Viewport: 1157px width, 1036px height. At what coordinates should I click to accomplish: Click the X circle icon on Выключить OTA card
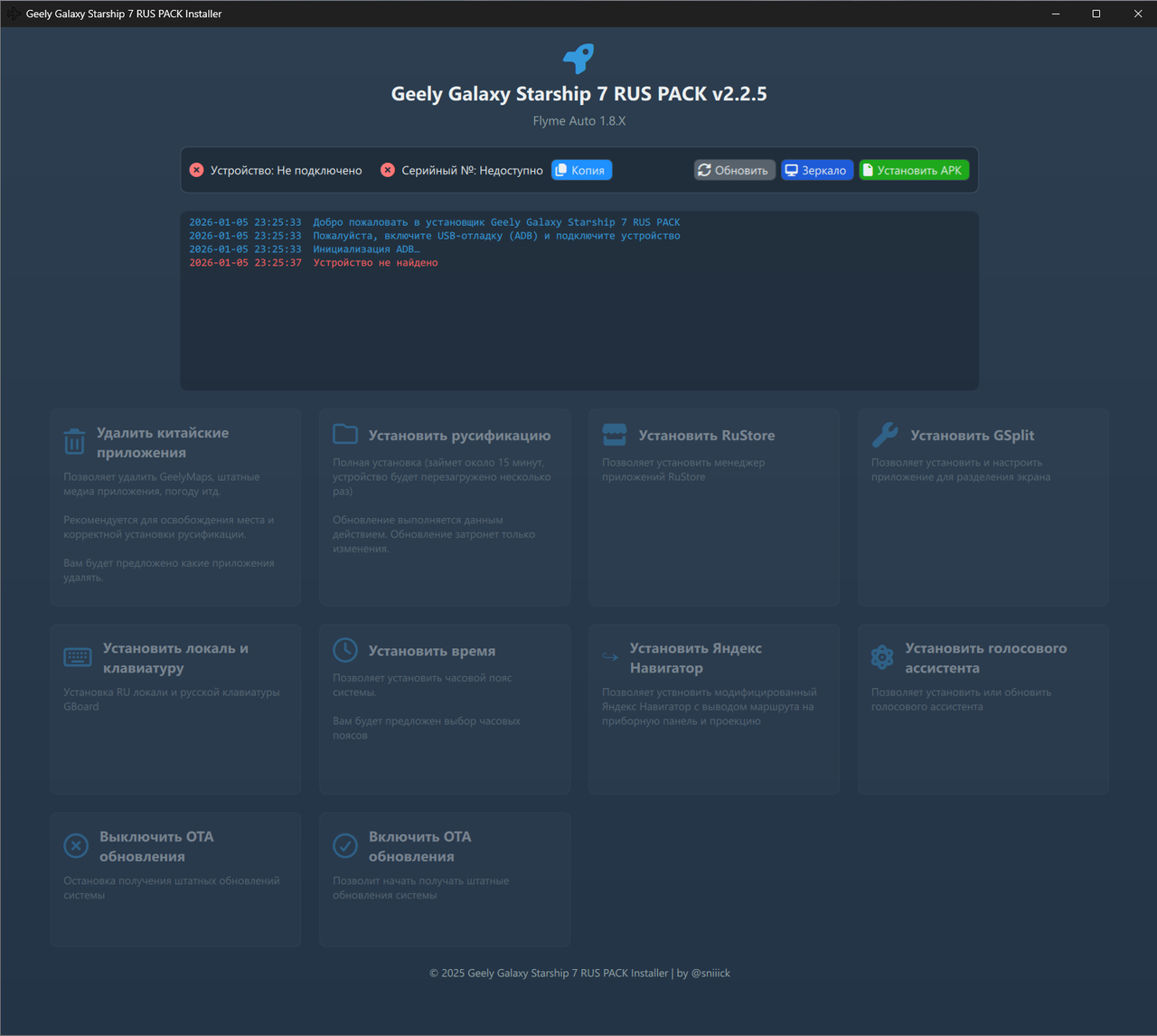pos(76,846)
